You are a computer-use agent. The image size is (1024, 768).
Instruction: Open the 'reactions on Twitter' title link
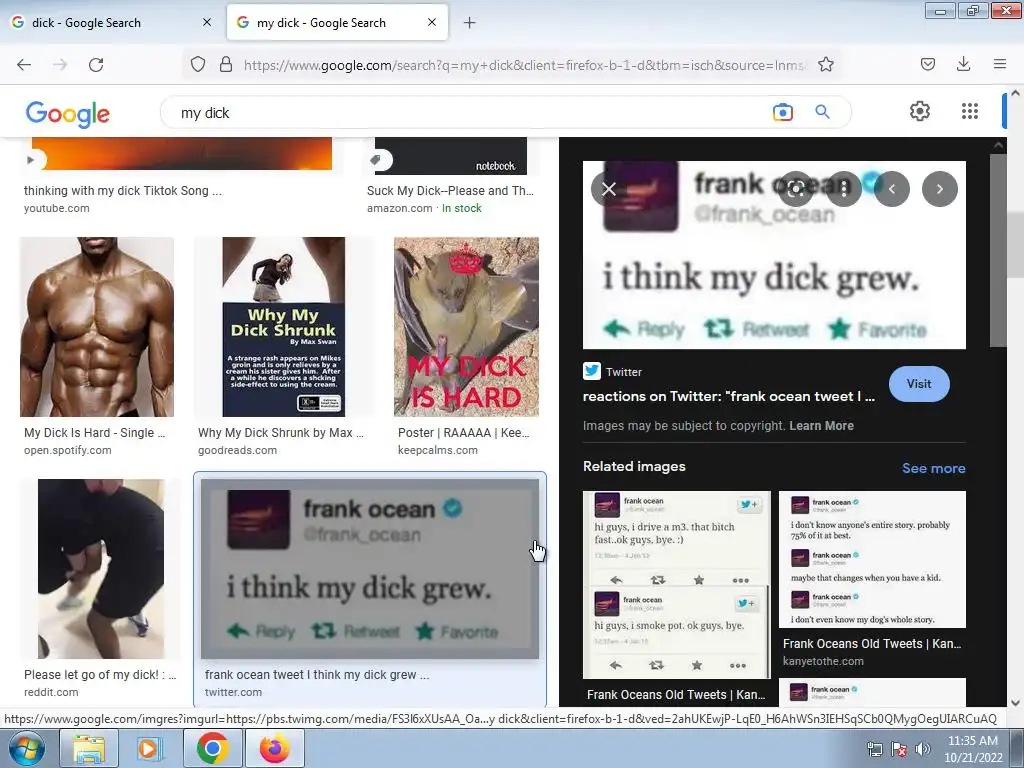728,396
